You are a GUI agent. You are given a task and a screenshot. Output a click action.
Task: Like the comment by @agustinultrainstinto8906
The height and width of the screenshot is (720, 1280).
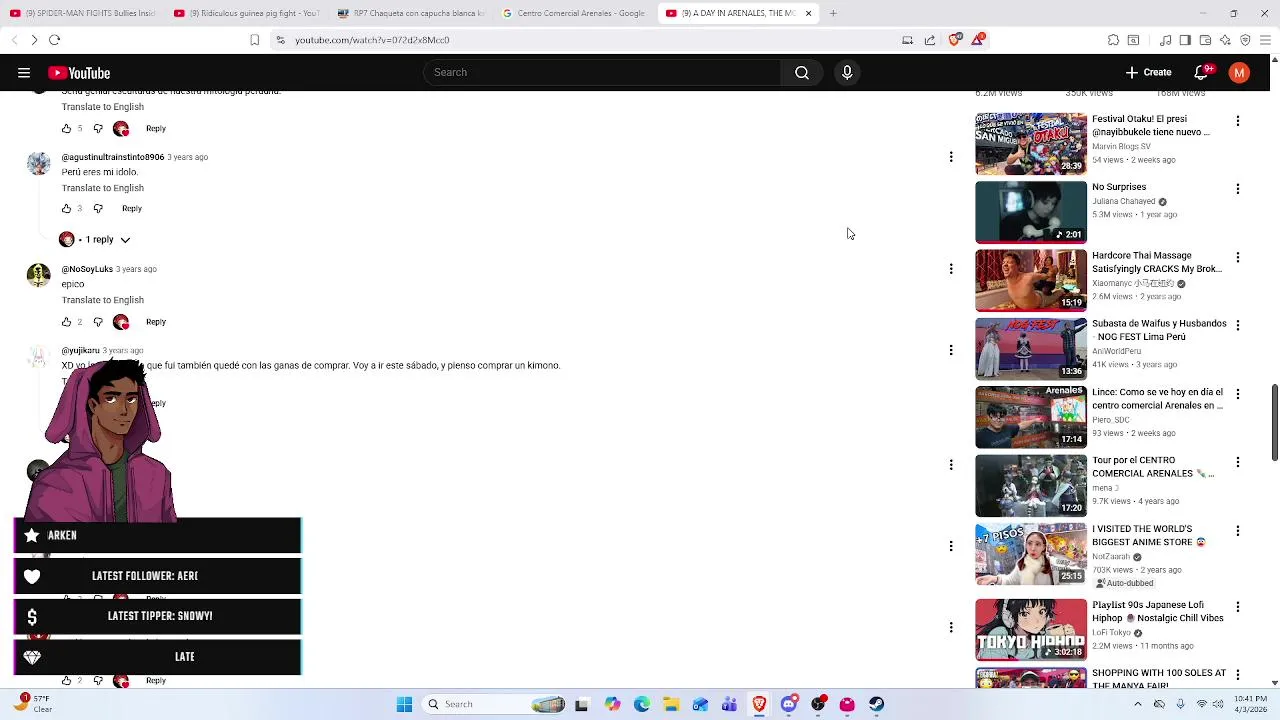click(x=67, y=209)
